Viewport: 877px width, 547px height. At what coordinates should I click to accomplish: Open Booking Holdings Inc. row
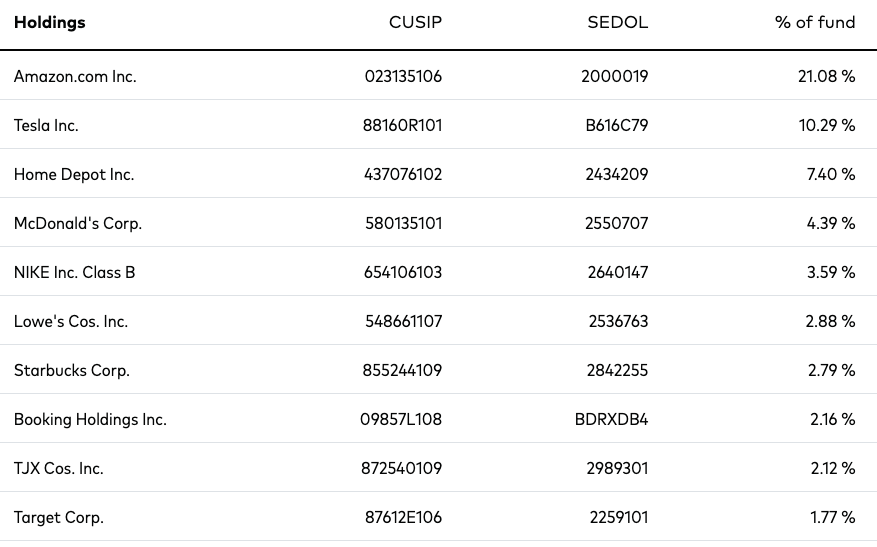click(438, 419)
